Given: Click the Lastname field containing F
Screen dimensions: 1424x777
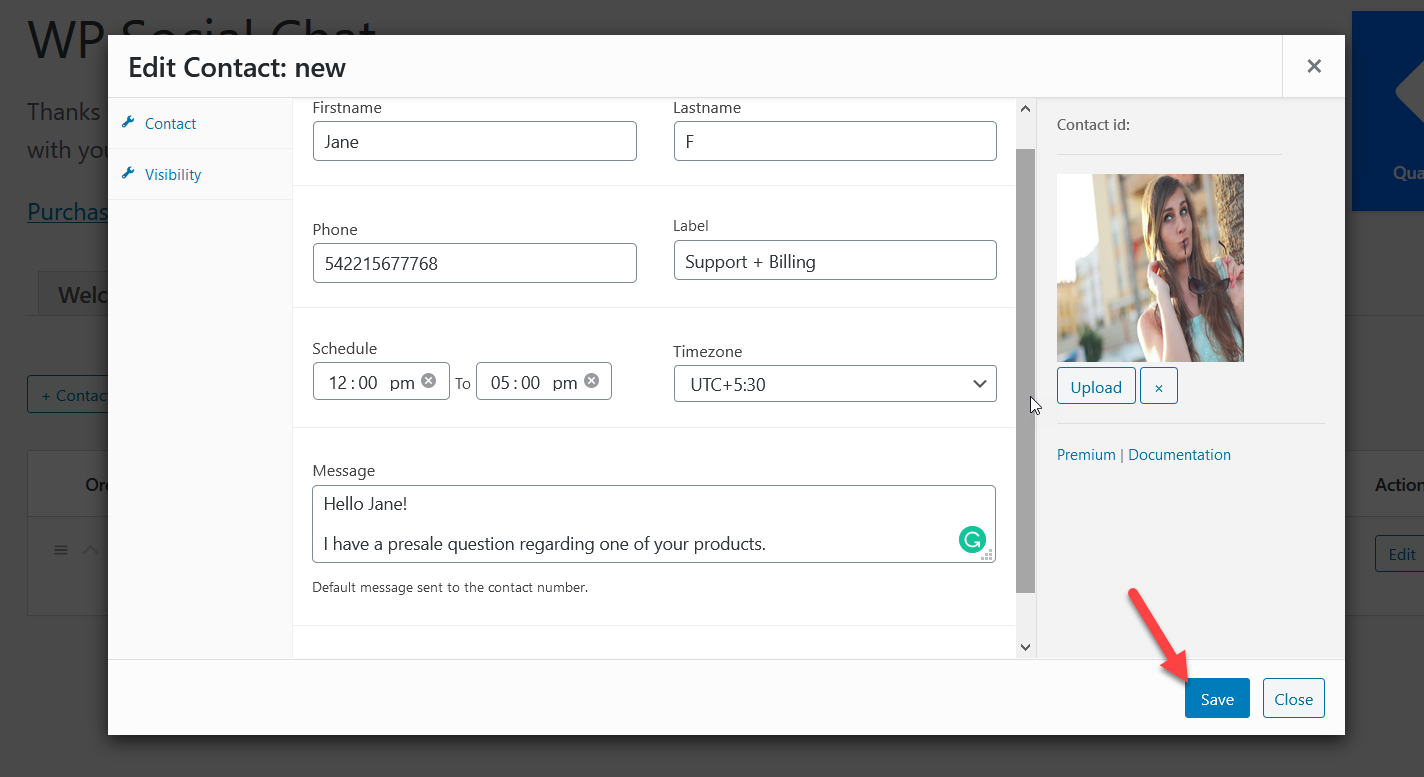Looking at the screenshot, I should click(835, 141).
